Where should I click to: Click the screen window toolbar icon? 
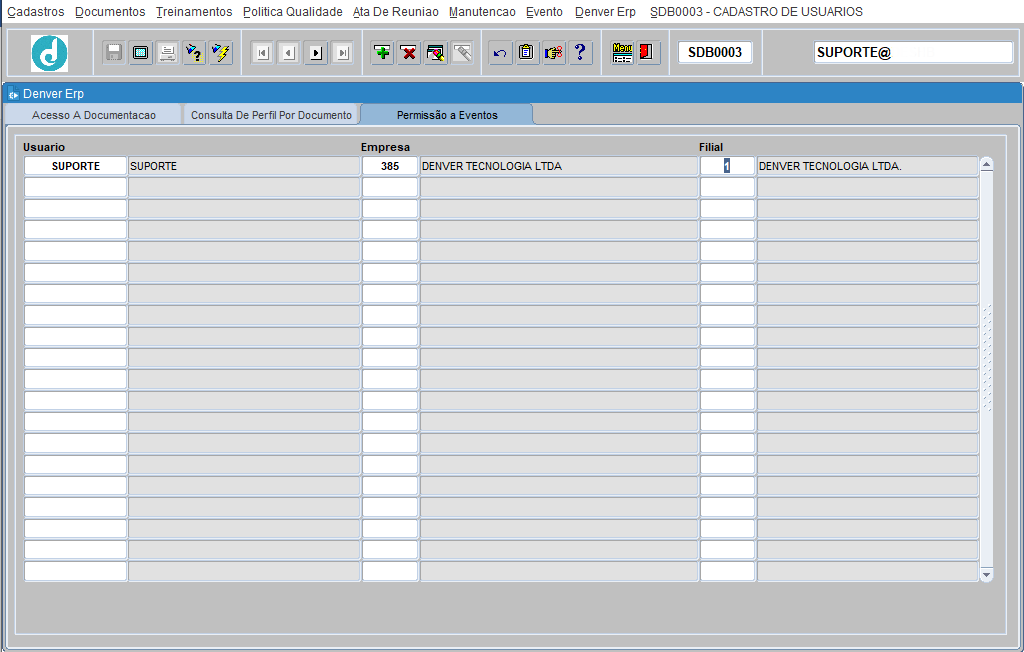140,53
